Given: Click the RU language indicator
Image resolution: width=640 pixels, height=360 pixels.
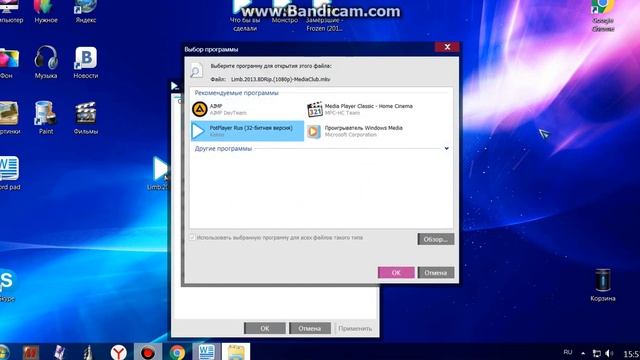Looking at the screenshot, I should 568,352.
